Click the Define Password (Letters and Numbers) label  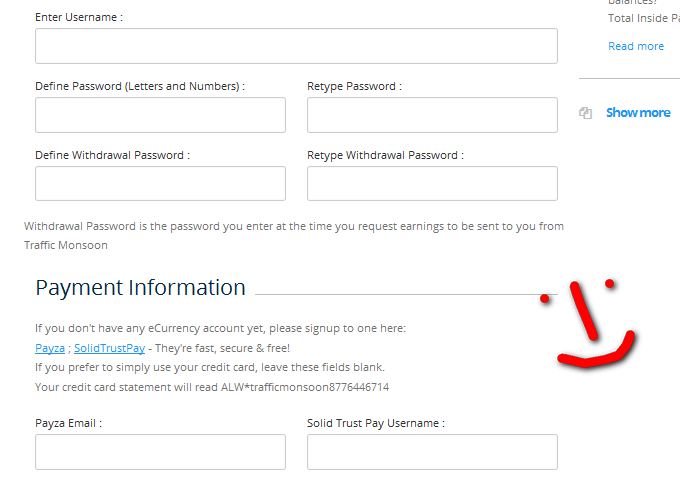point(140,86)
